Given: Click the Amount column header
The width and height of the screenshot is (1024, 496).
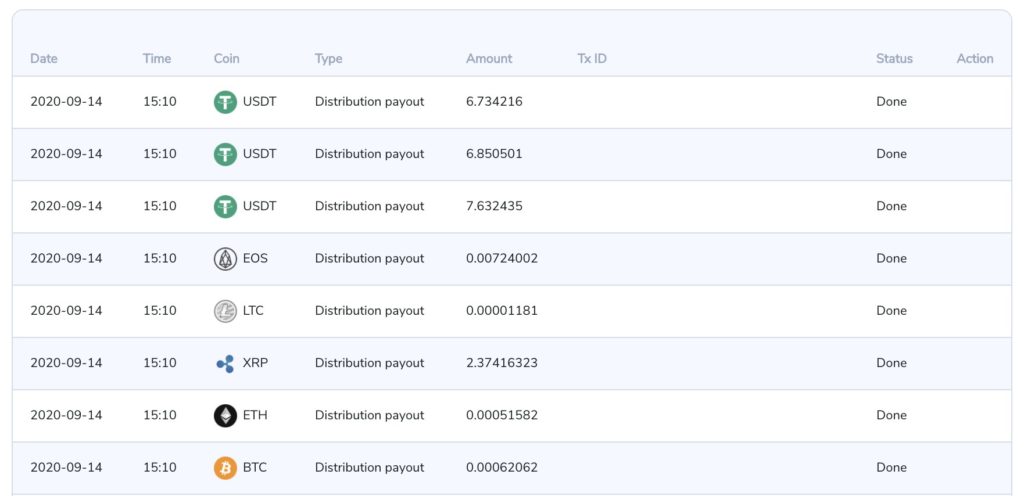Looking at the screenshot, I should 489,59.
